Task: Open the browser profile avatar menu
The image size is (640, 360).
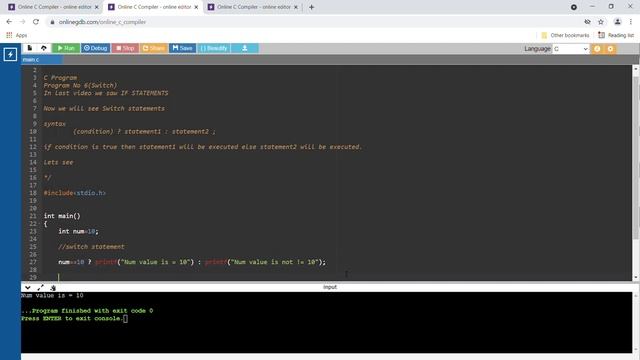Action: pos(618,22)
